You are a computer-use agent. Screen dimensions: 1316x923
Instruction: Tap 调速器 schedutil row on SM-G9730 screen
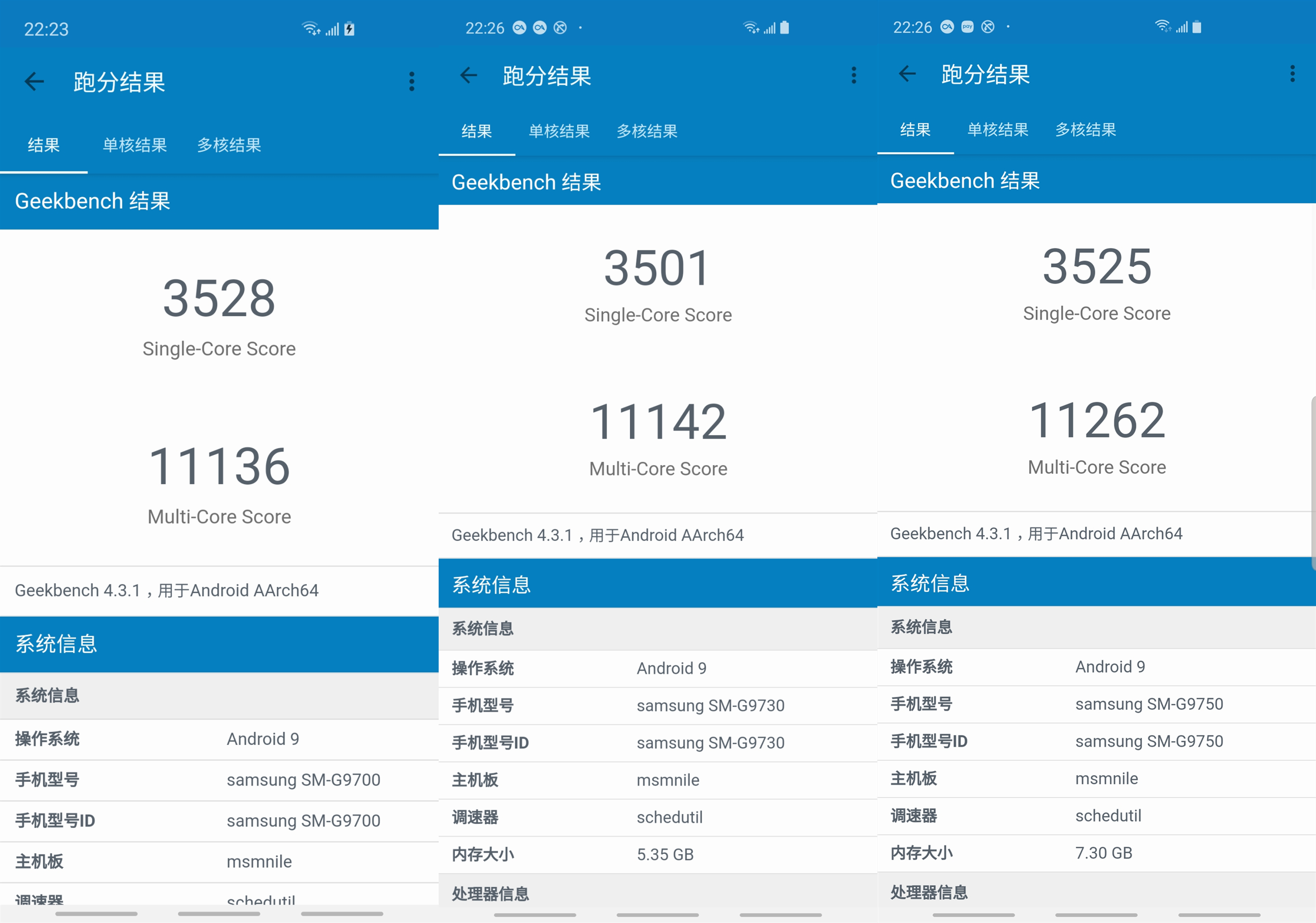pyautogui.click(x=658, y=817)
